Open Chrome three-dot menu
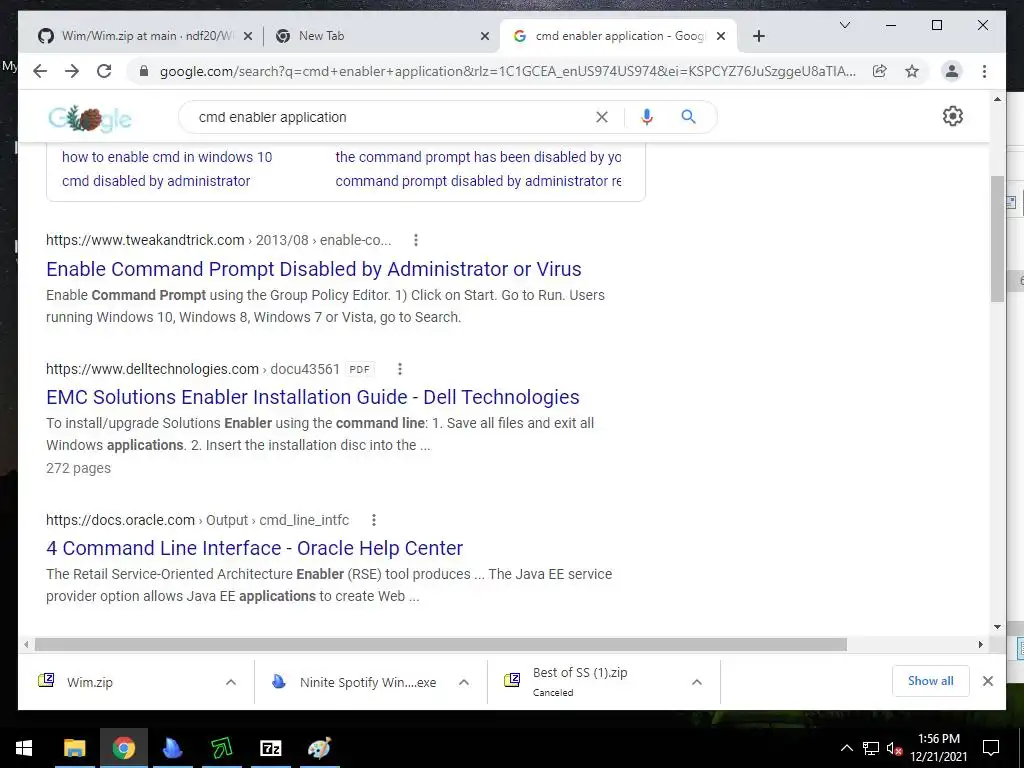 [x=984, y=71]
